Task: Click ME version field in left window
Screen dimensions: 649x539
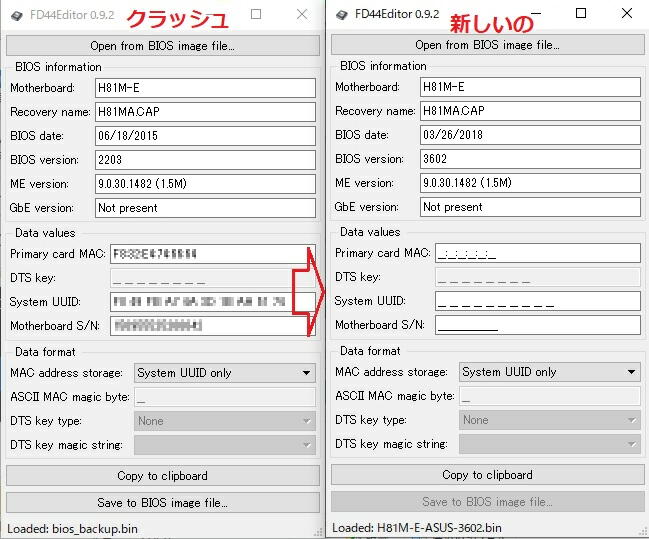Action: point(205,184)
